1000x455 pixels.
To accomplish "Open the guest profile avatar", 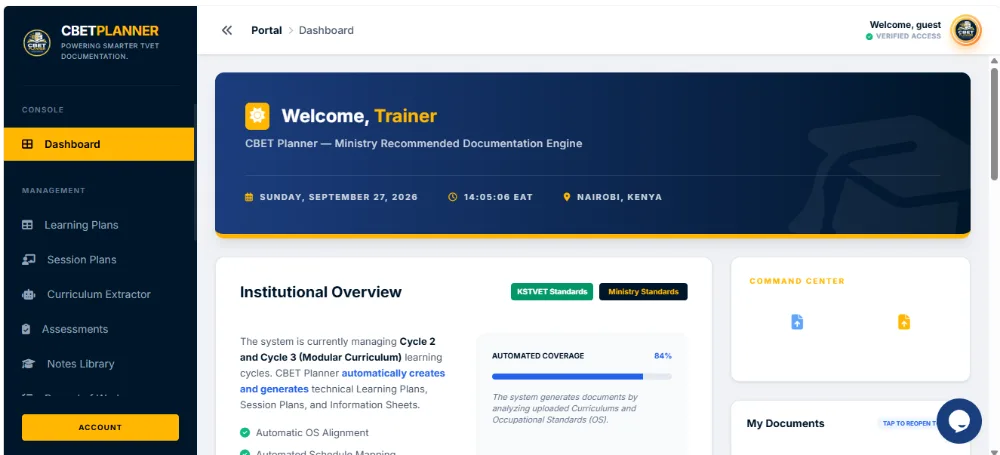I will (x=966, y=30).
